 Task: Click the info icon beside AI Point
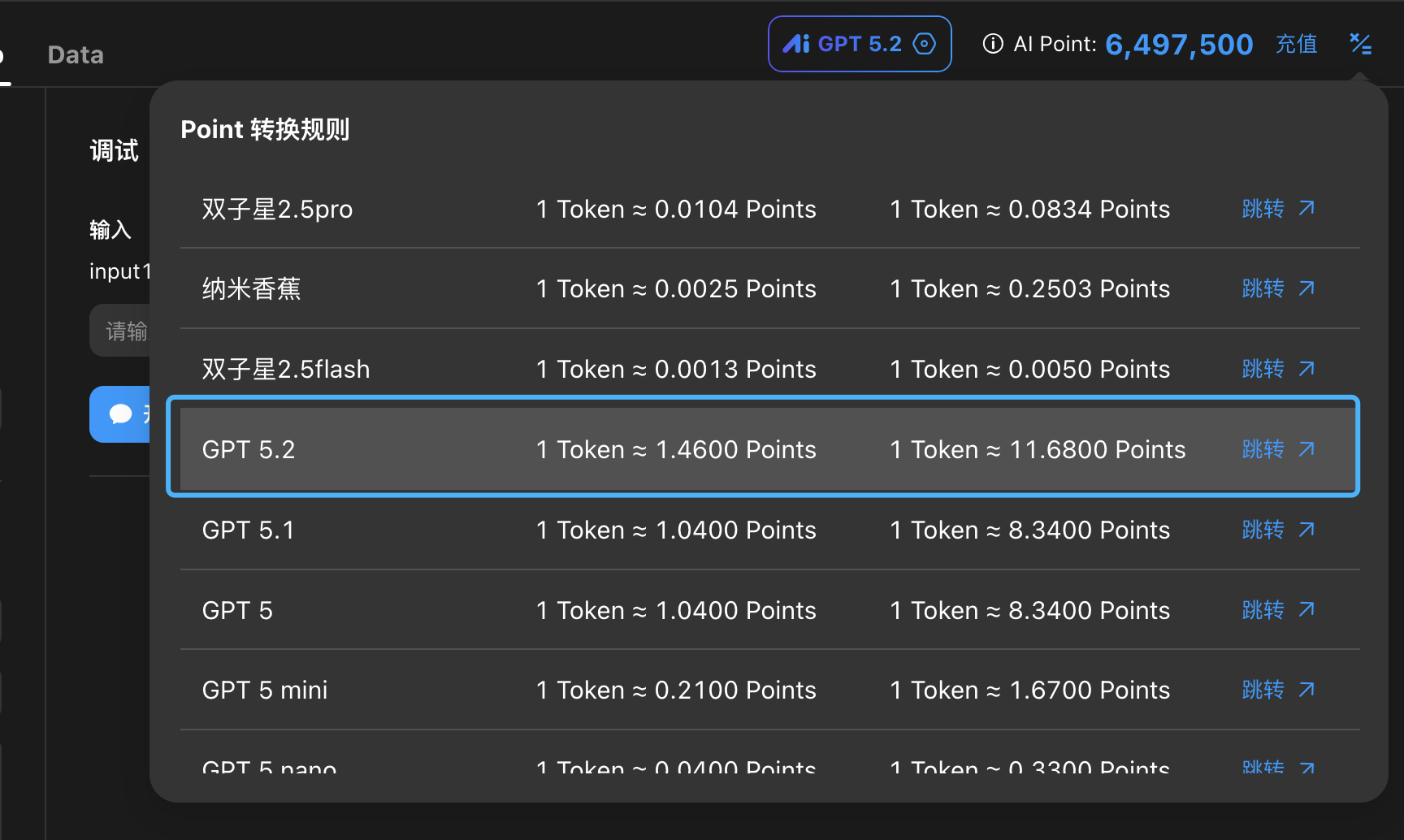tap(993, 44)
